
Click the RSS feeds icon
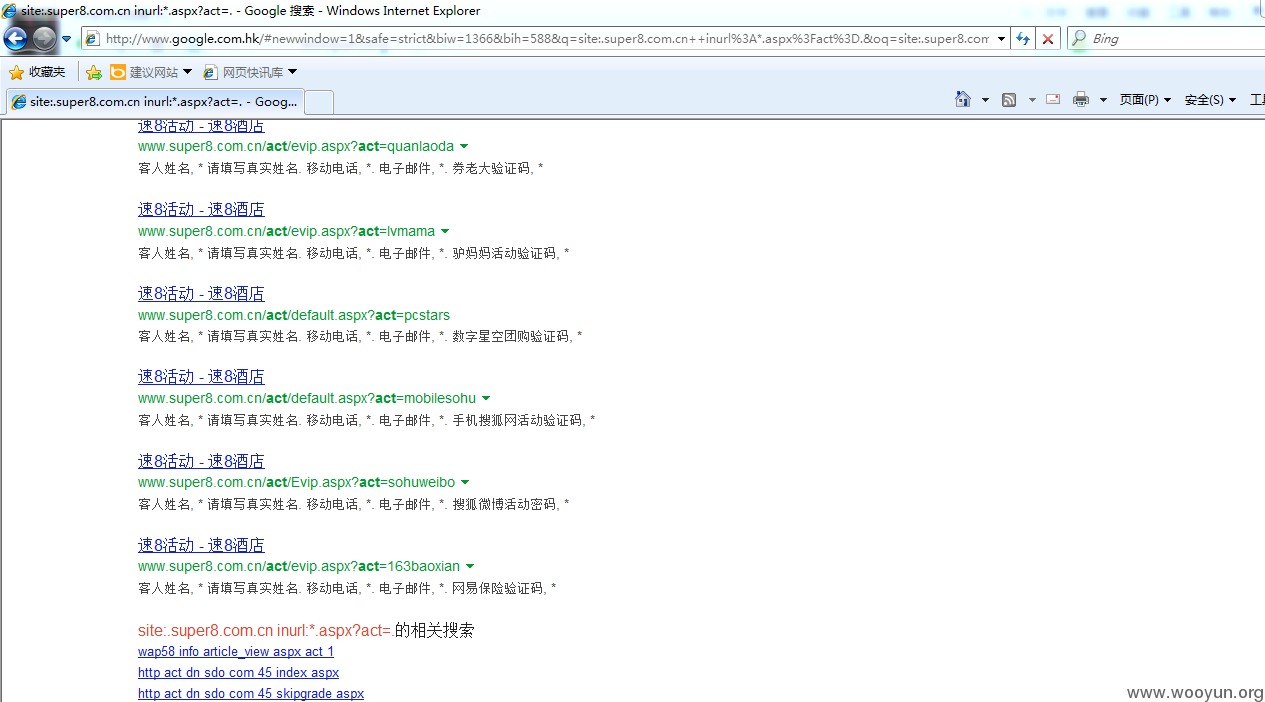[1009, 99]
